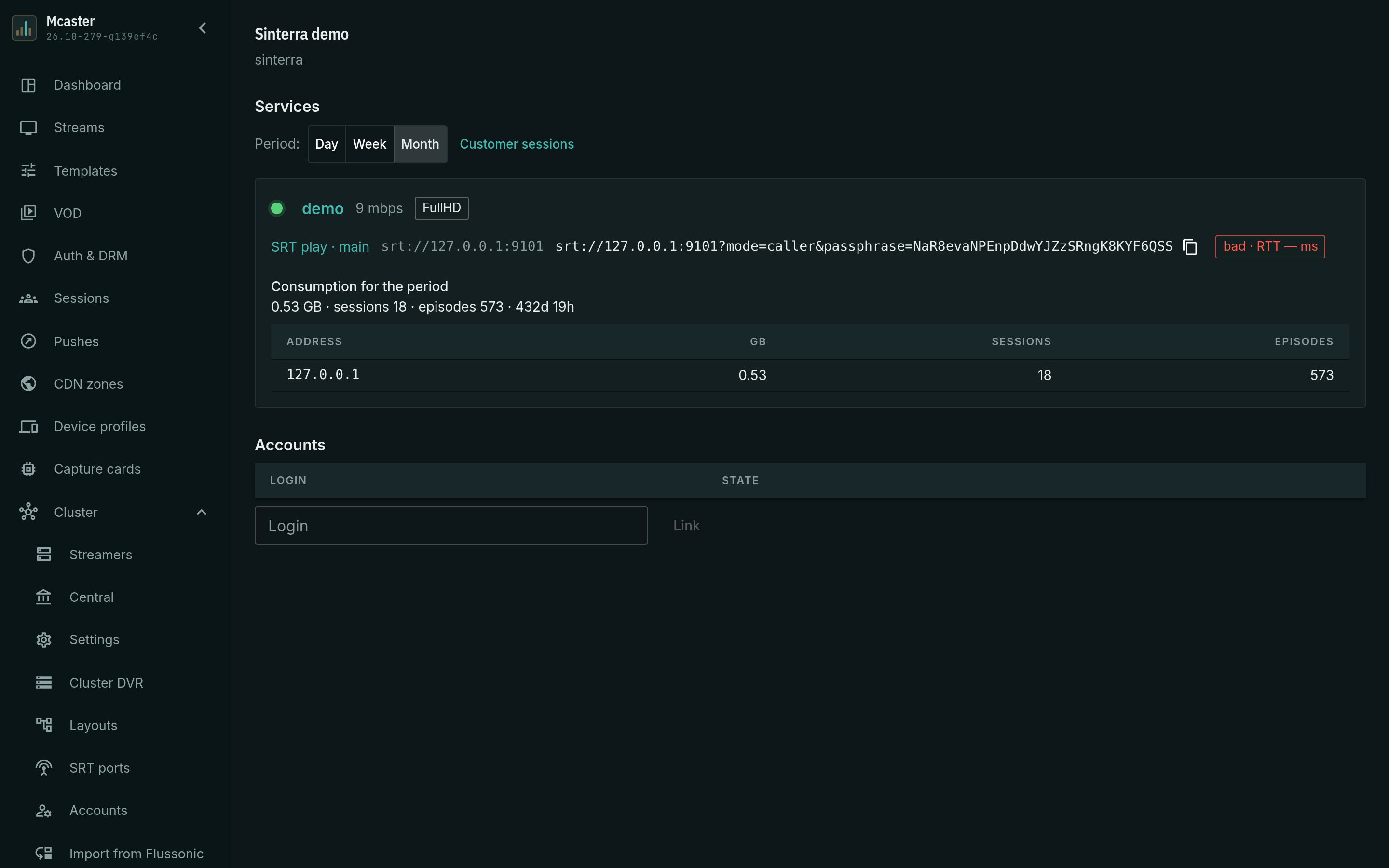Copy the SRT passphrase URL
Image resolution: width=1389 pixels, height=868 pixels.
[1190, 247]
